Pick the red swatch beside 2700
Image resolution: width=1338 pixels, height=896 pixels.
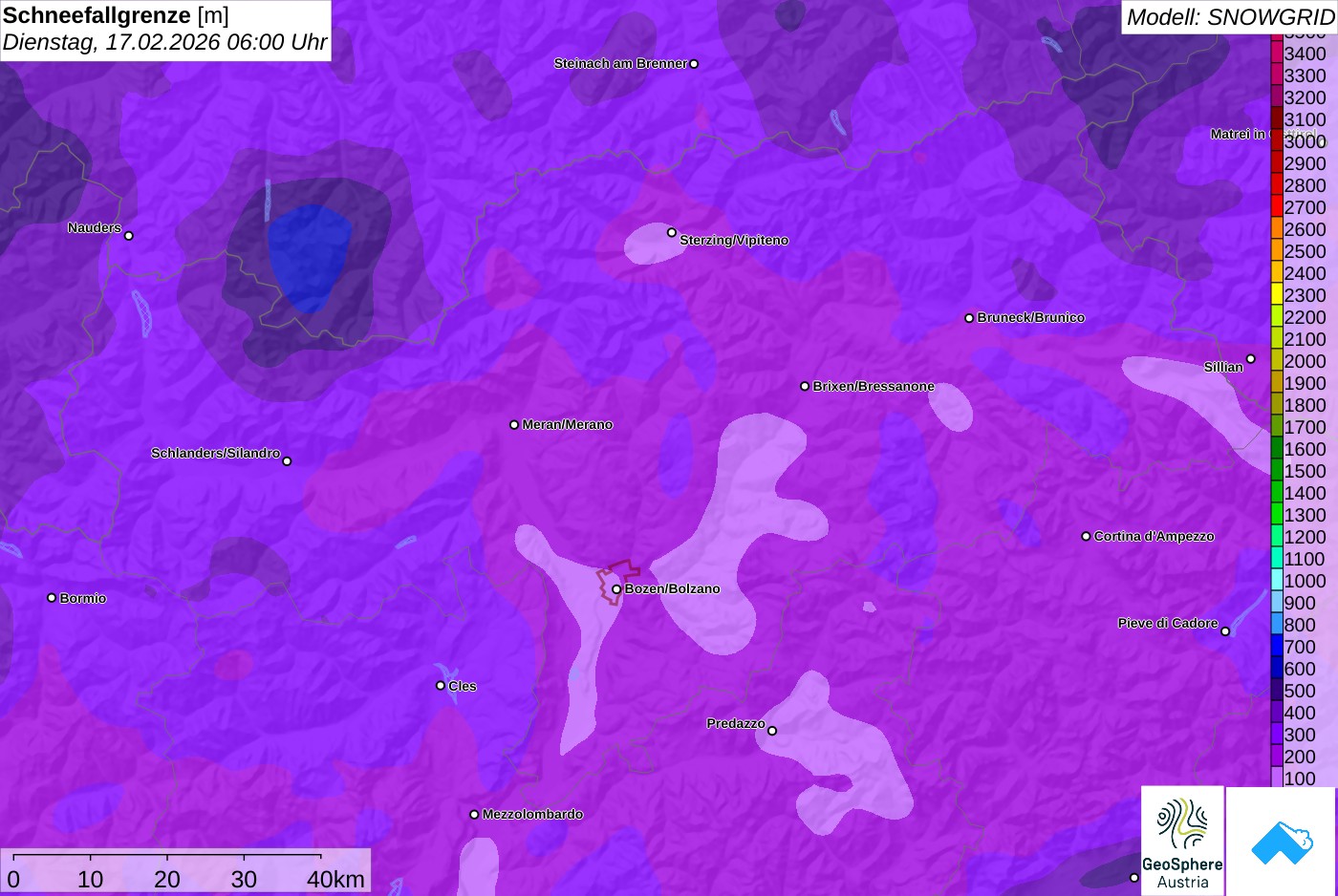tap(1277, 206)
